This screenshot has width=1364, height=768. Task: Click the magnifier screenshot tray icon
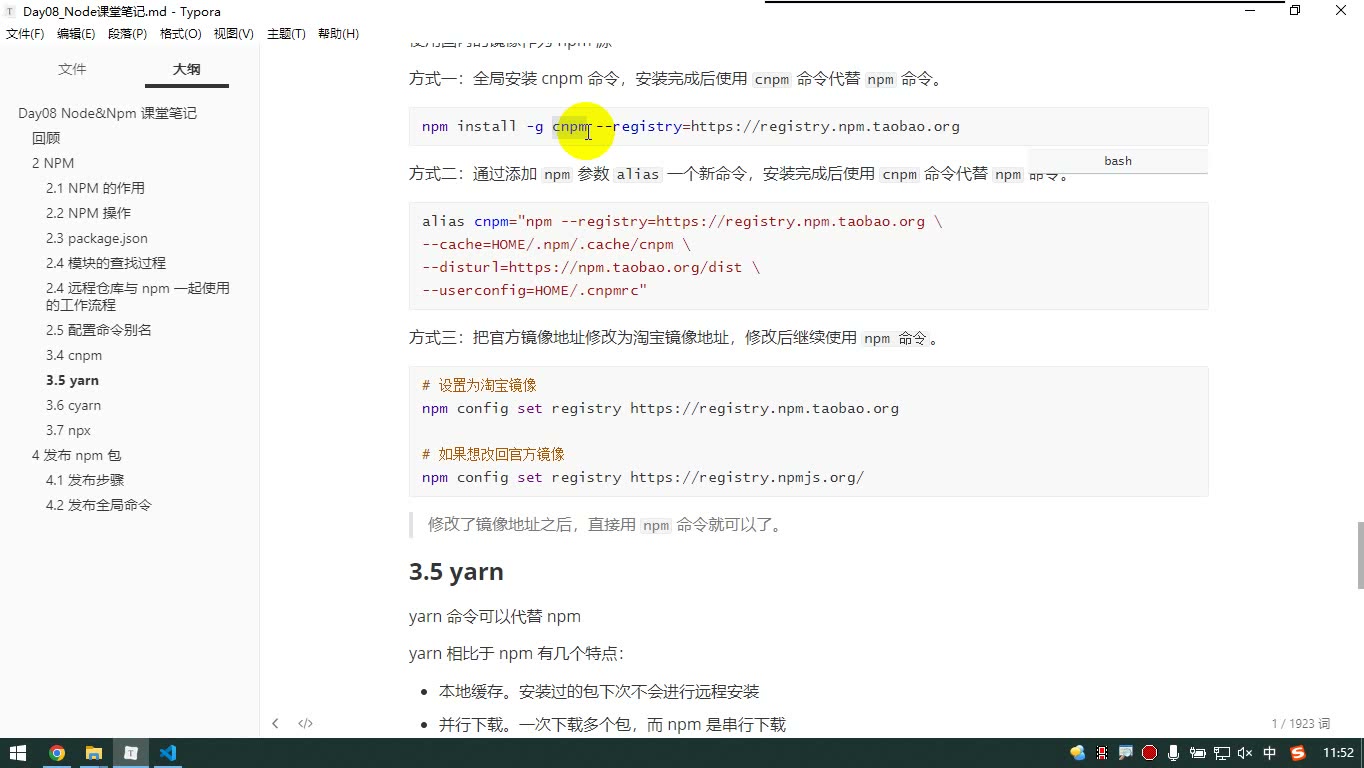[1125, 753]
